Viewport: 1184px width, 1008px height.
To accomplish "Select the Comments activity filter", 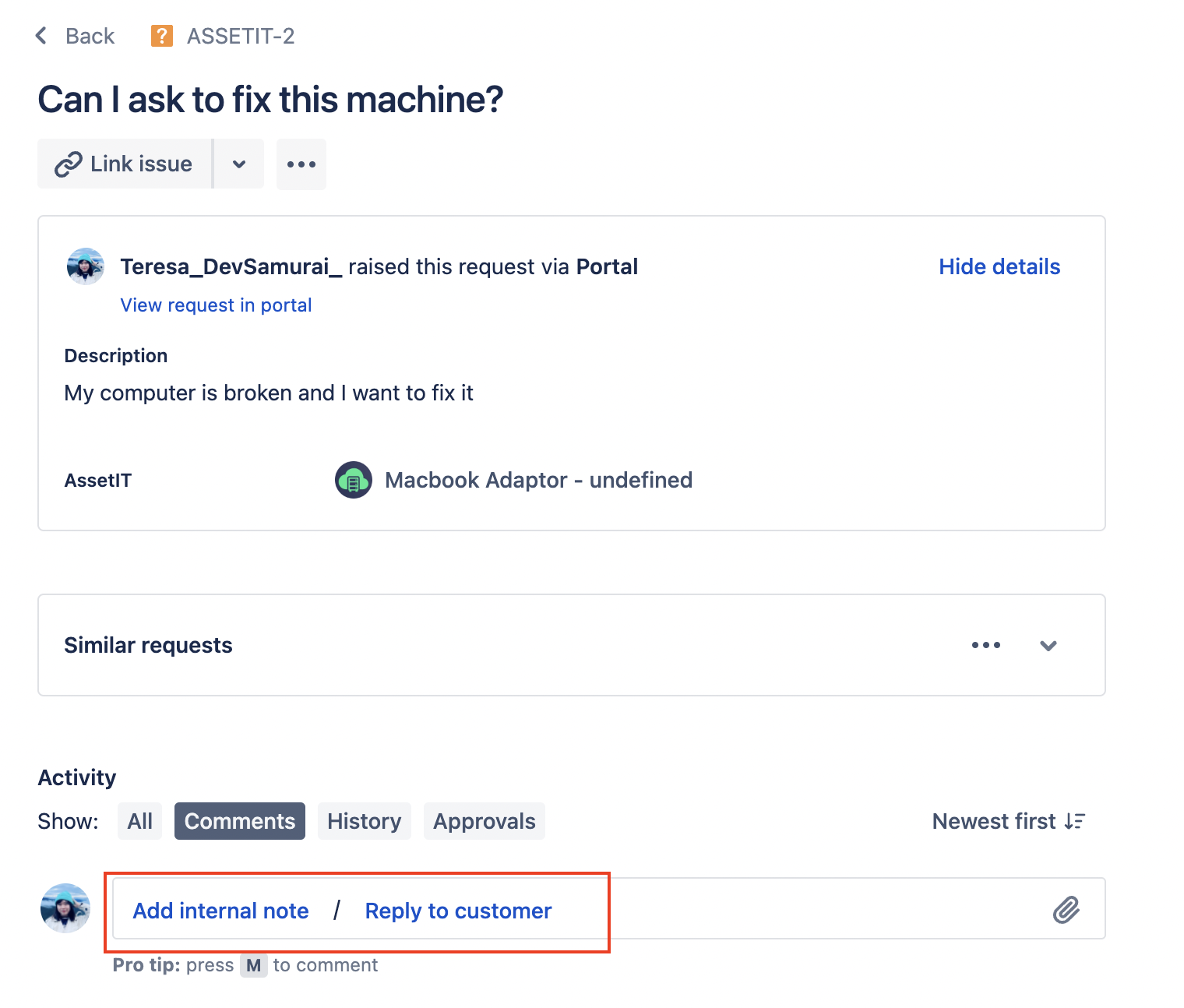I will pyautogui.click(x=240, y=821).
